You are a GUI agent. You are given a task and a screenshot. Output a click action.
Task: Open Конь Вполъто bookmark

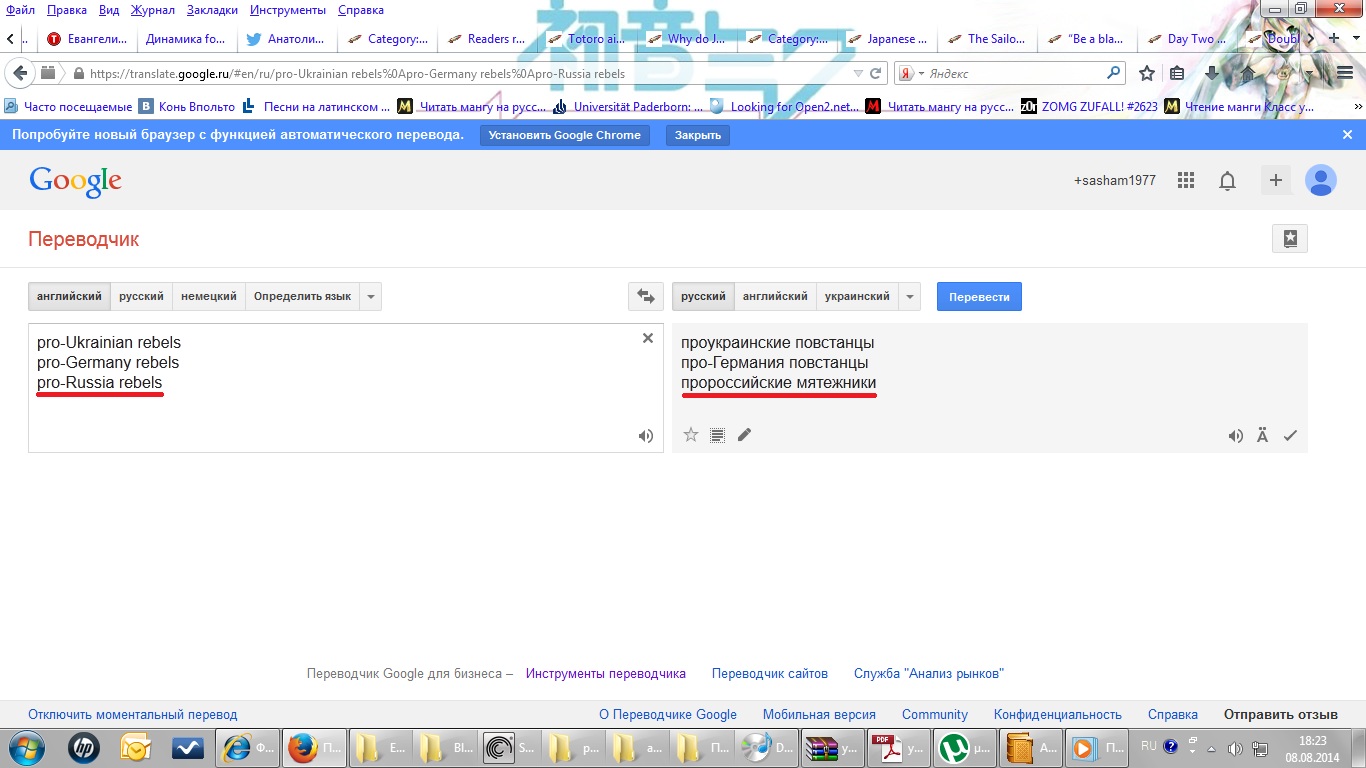point(187,107)
